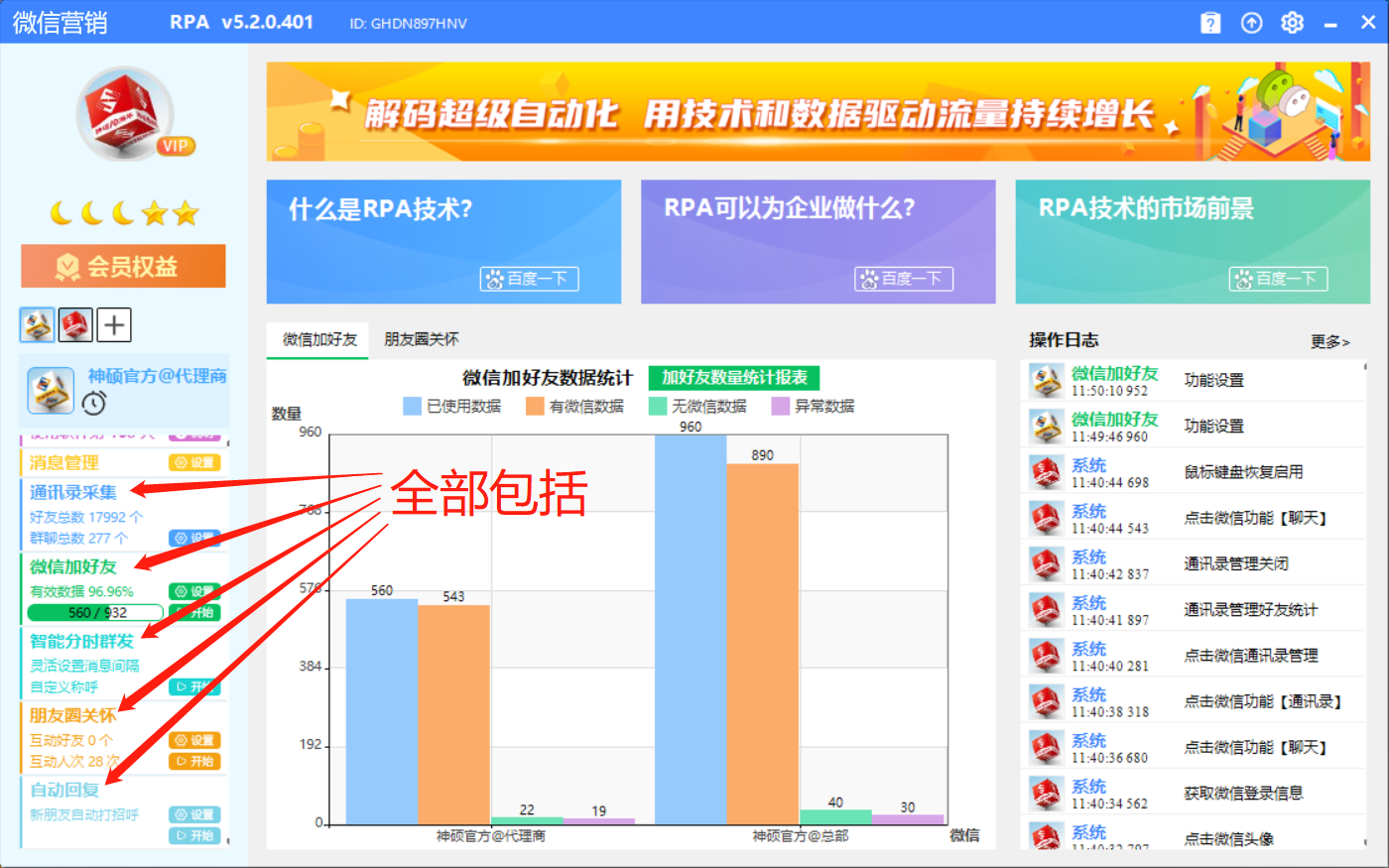The height and width of the screenshot is (868, 1389).
Task: Click 加好友数量统计报表 button
Action: click(734, 378)
